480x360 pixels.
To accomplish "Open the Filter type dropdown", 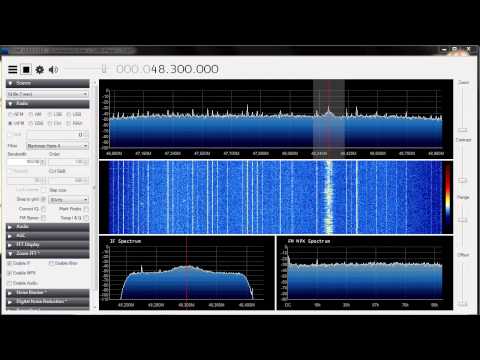I will click(57, 146).
